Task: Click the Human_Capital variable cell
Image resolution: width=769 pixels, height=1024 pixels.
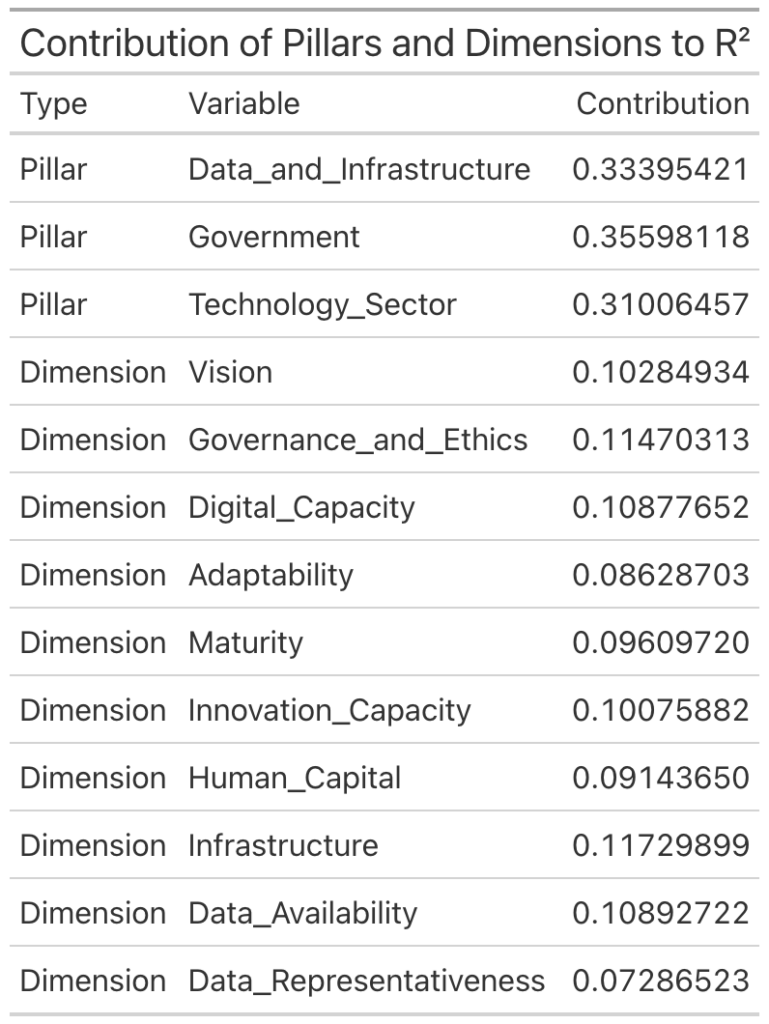Action: pyautogui.click(x=294, y=778)
